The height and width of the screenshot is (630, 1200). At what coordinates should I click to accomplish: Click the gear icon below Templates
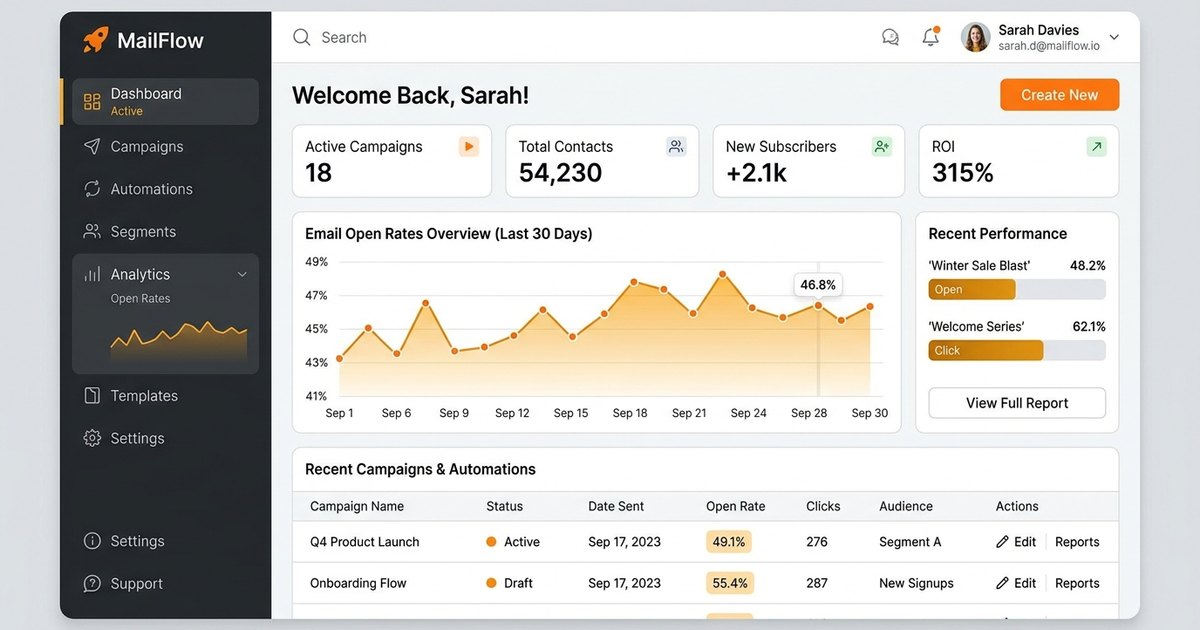click(x=92, y=438)
